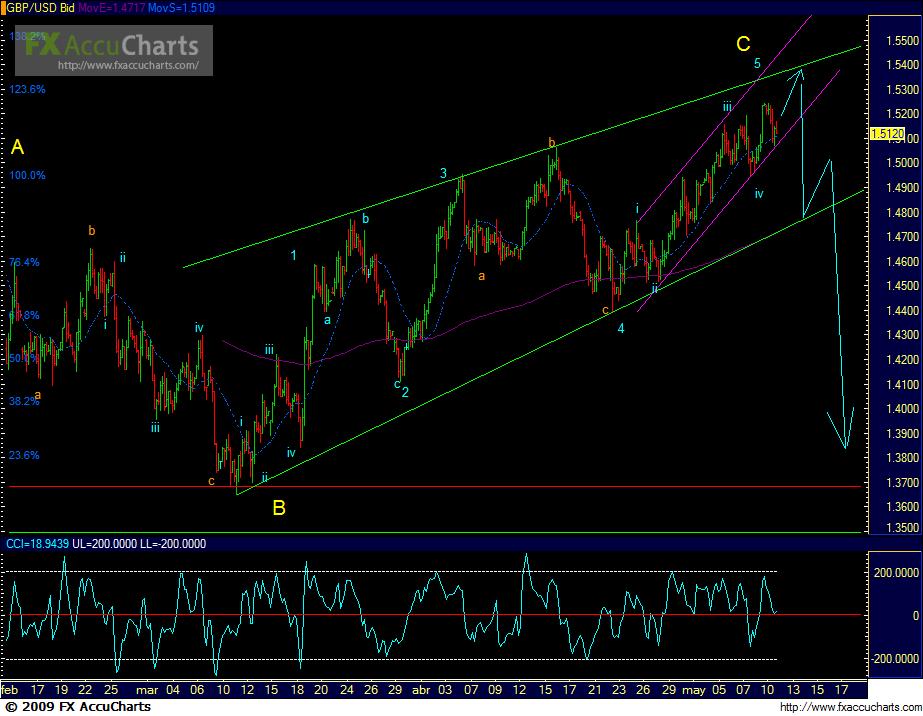Click the current price tag 1.5120
The height and width of the screenshot is (716, 923).
tap(887, 133)
